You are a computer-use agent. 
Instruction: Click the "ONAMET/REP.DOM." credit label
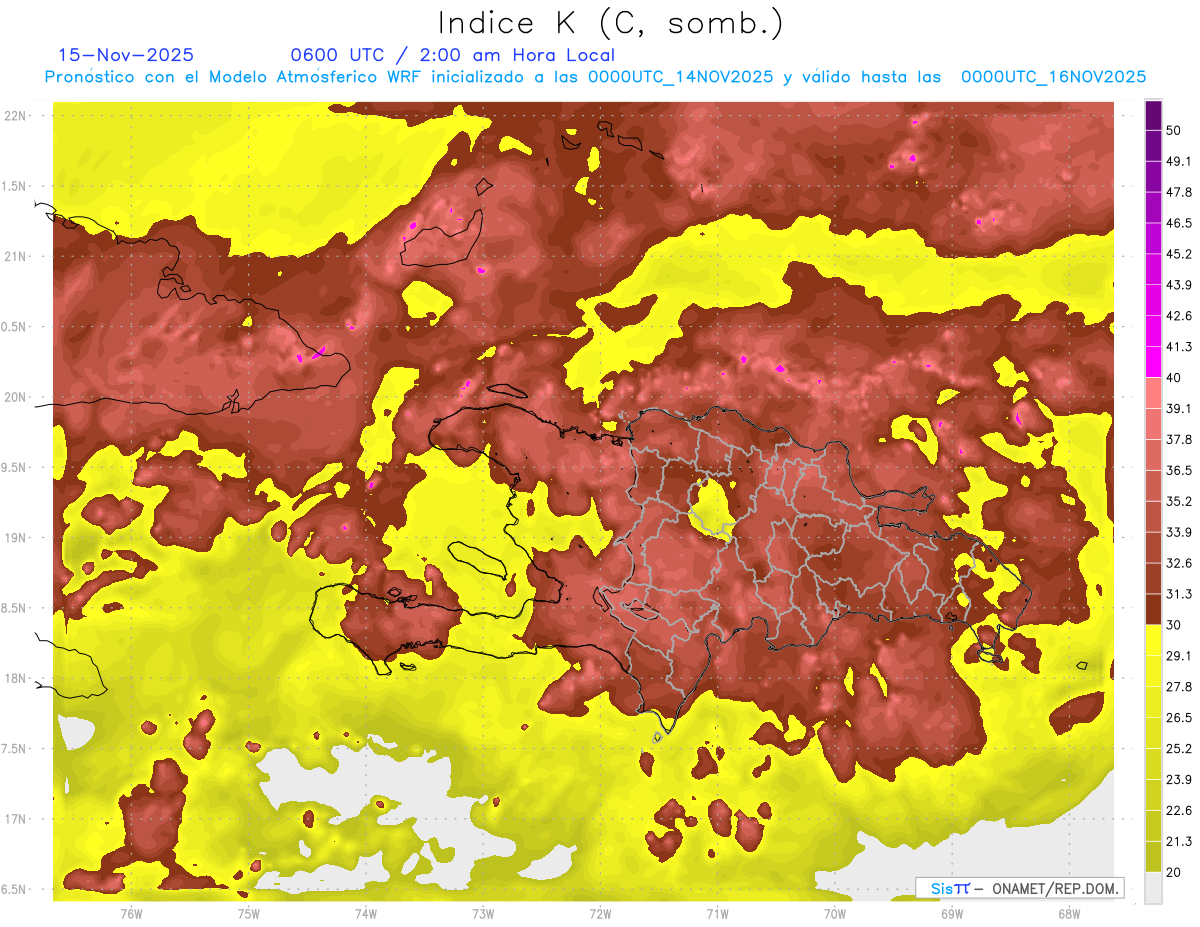[x=1055, y=888]
